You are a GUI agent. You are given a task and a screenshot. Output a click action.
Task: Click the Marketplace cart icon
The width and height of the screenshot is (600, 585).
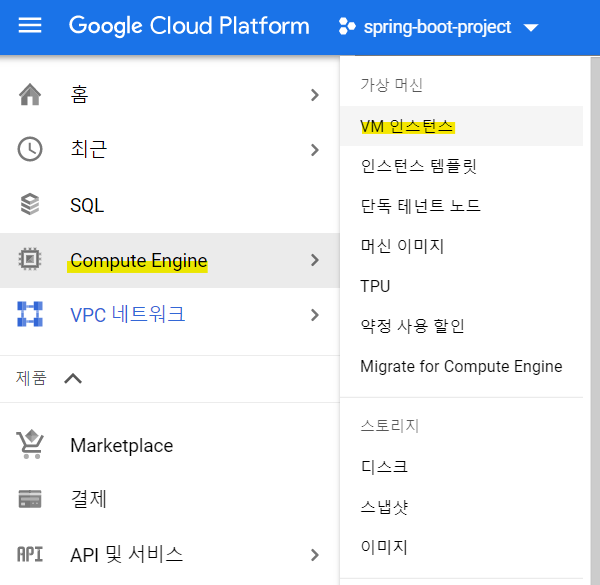tap(30, 445)
